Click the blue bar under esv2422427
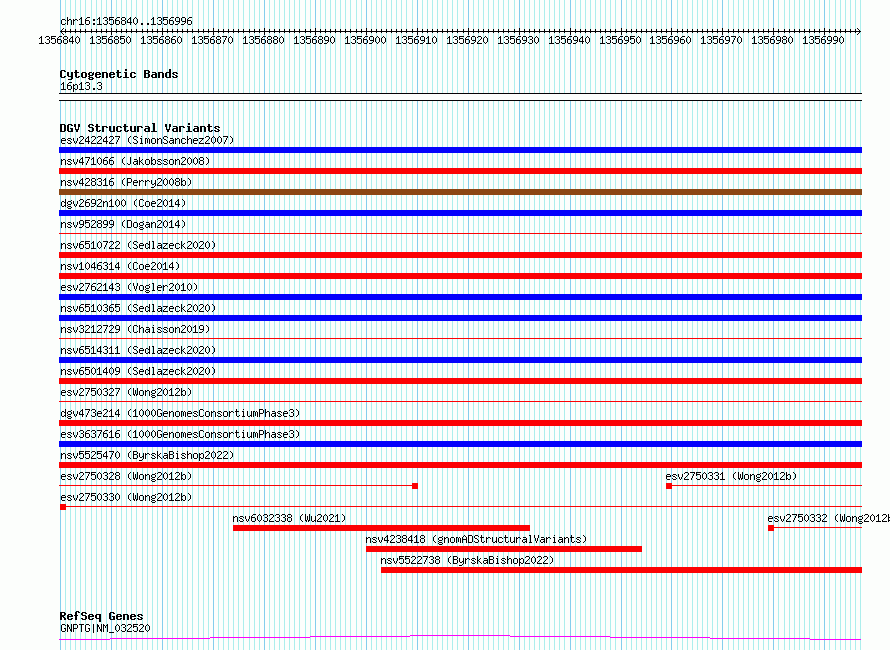Viewport: 890px width, 650px height. pyautogui.click(x=460, y=150)
